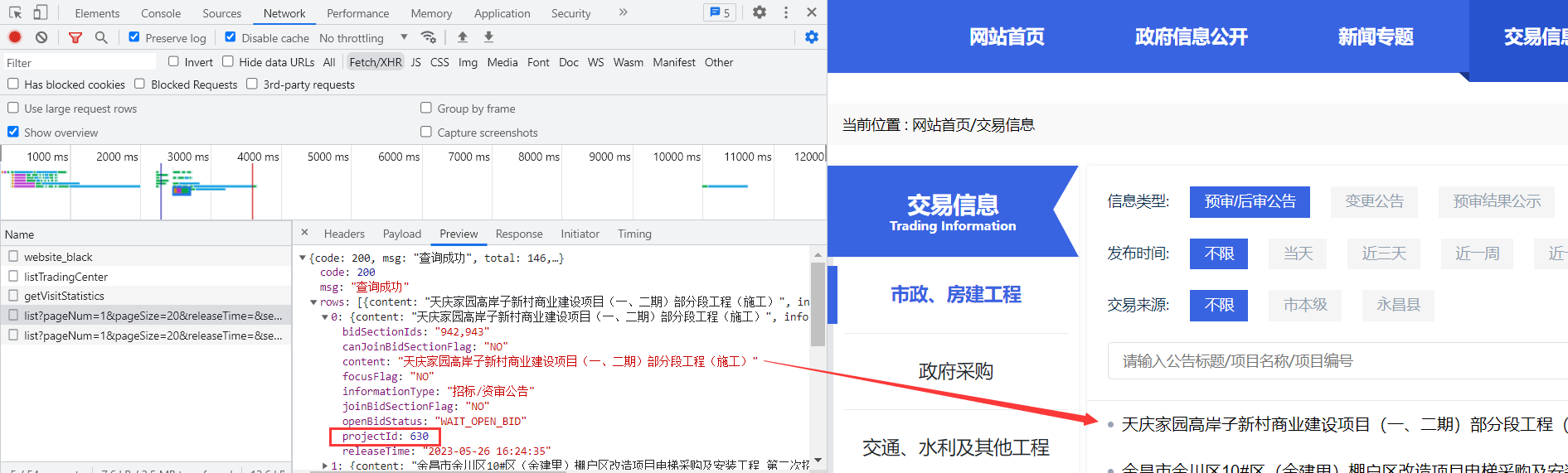The height and width of the screenshot is (473, 1568).
Task: Click the import HAR file upload icon
Action: [x=463, y=37]
